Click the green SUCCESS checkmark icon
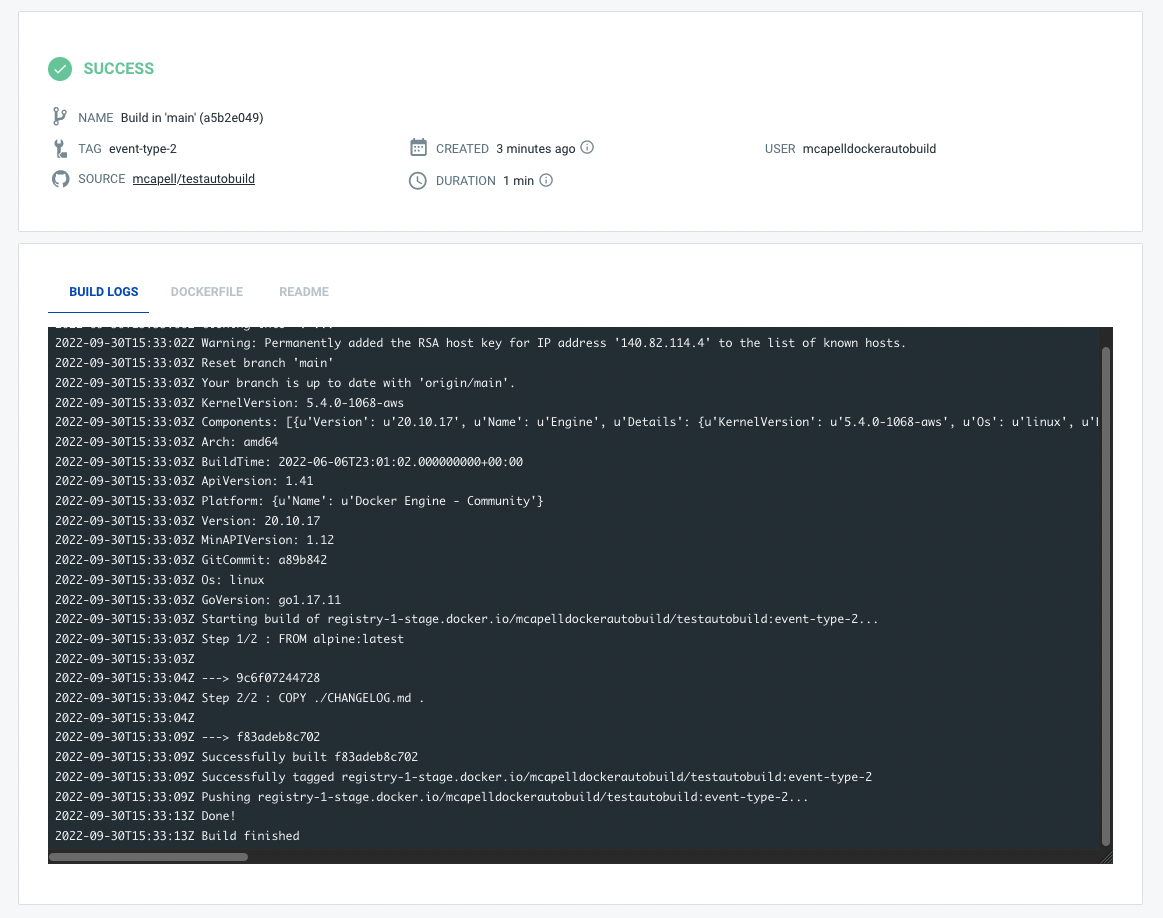 [60, 69]
